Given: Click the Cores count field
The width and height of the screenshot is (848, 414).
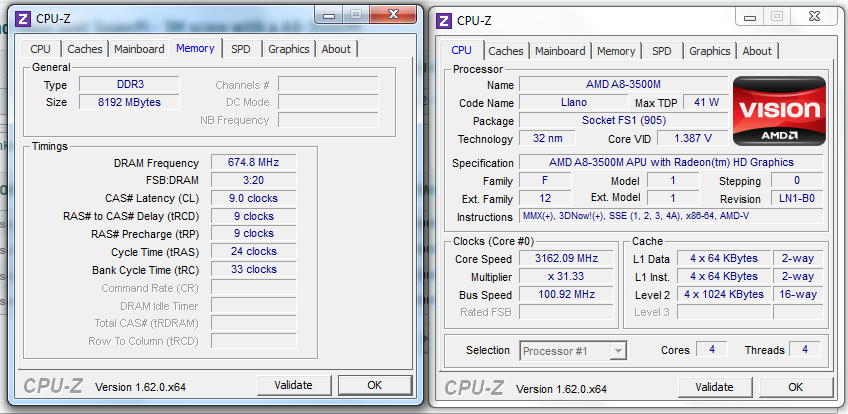Looking at the screenshot, I should point(712,350).
